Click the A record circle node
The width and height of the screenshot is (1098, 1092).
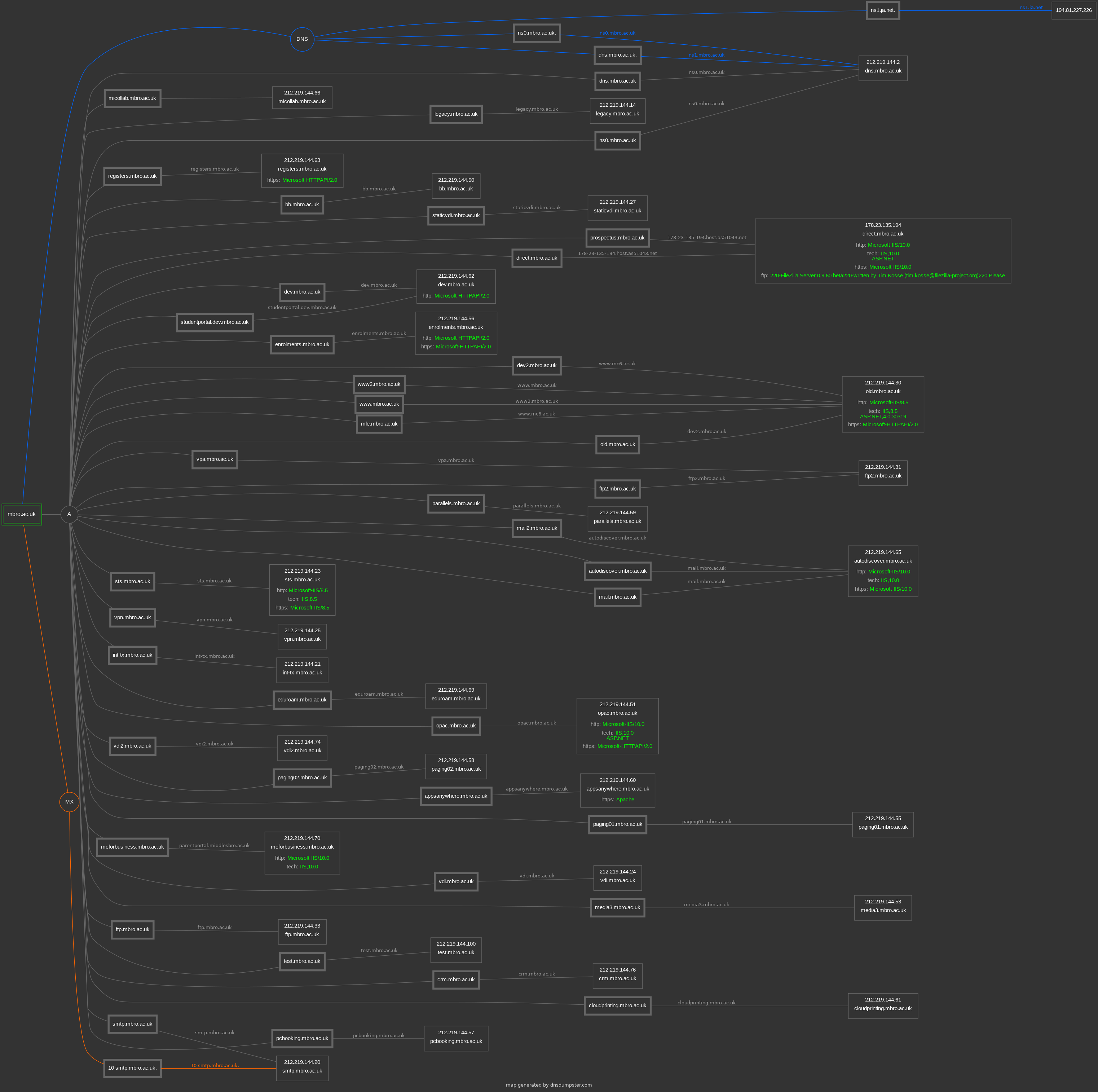click(x=69, y=514)
